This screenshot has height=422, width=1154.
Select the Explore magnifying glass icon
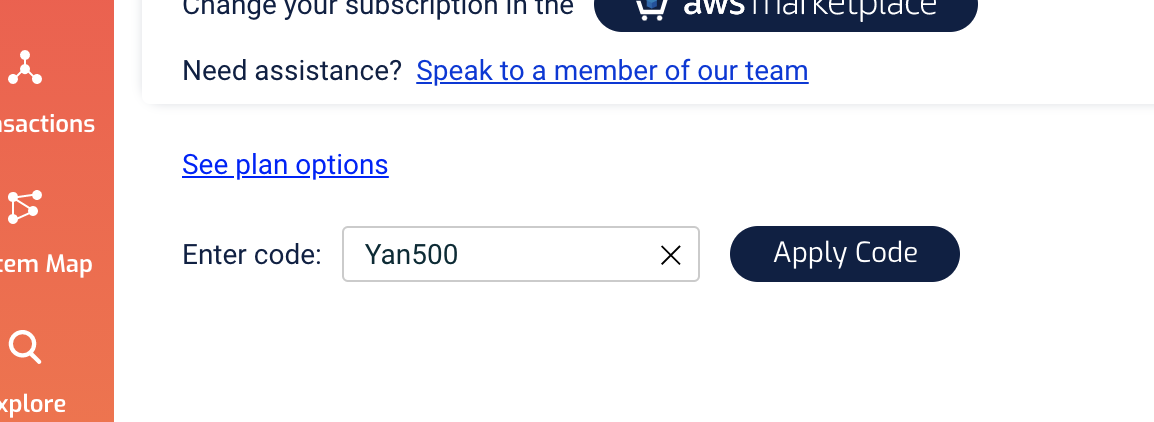[x=25, y=347]
